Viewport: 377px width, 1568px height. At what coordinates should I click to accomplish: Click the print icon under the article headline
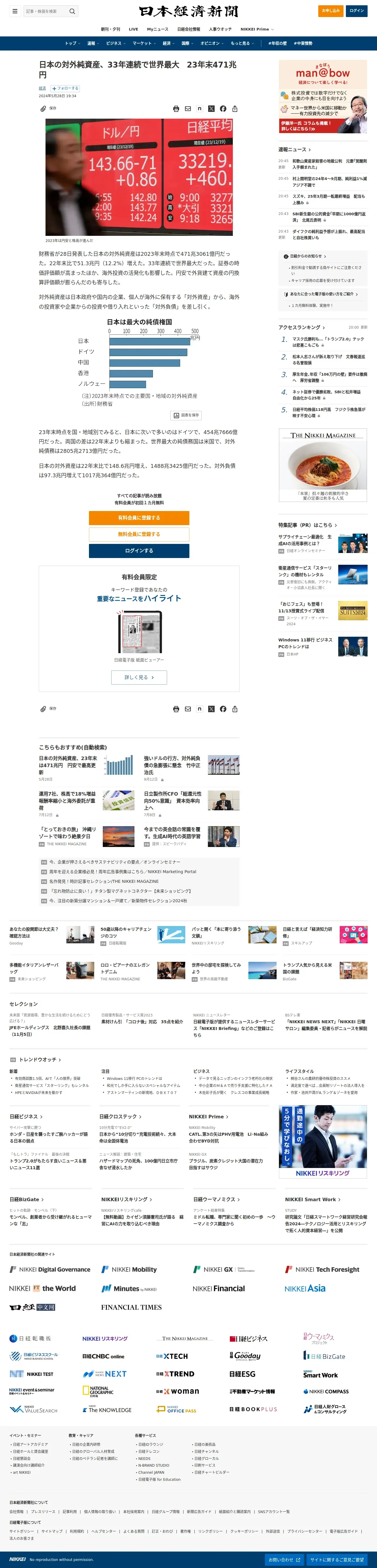pyautogui.click(x=176, y=109)
